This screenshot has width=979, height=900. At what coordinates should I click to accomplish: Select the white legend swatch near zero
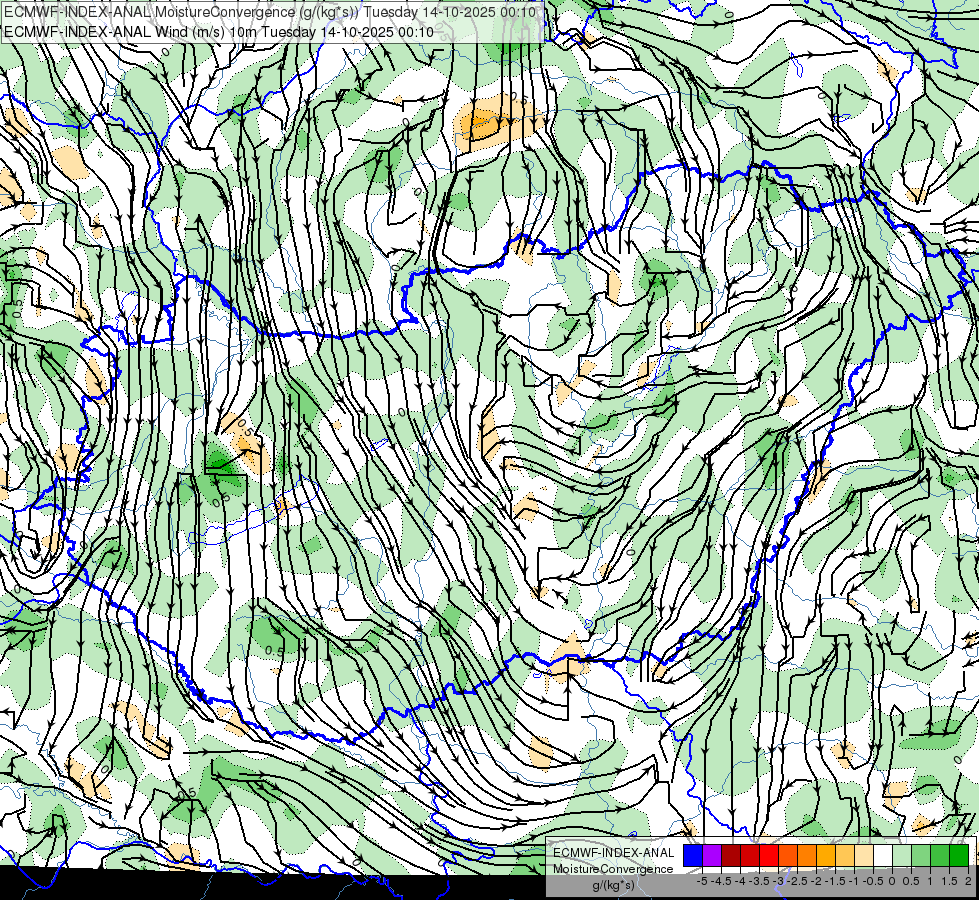pos(883,856)
